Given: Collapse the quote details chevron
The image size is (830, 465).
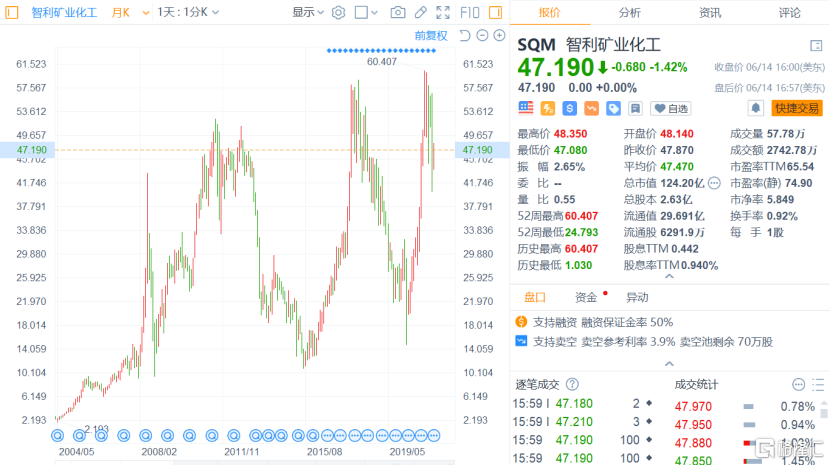Looking at the screenshot, I should point(669,276).
